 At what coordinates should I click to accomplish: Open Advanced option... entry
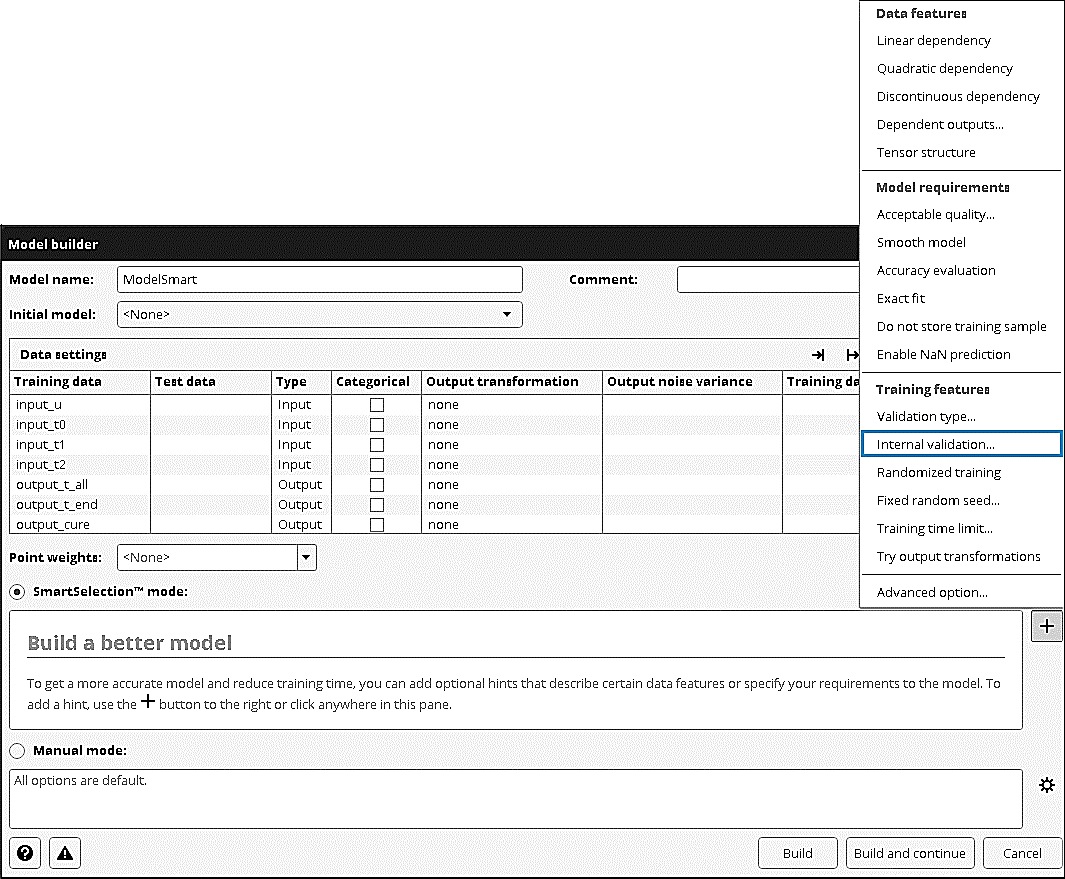coord(932,592)
